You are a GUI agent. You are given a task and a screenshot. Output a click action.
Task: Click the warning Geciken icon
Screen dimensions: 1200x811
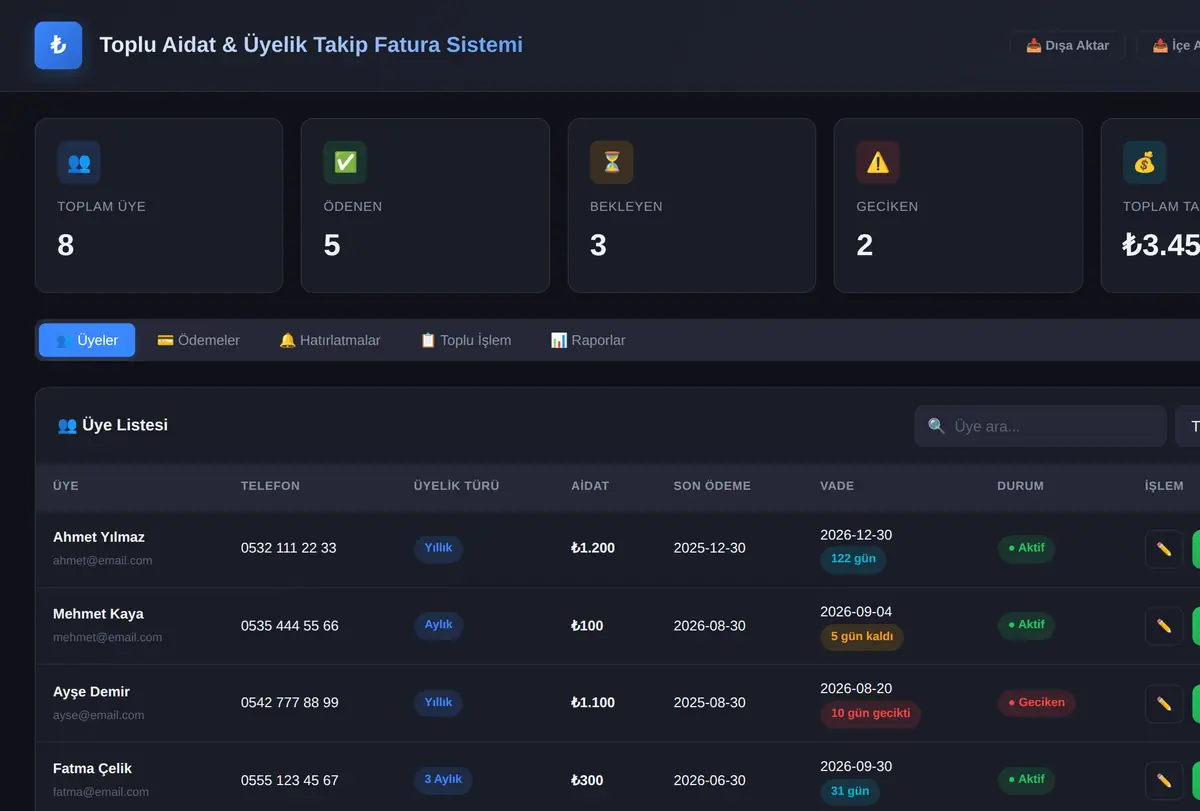[x=878, y=162]
